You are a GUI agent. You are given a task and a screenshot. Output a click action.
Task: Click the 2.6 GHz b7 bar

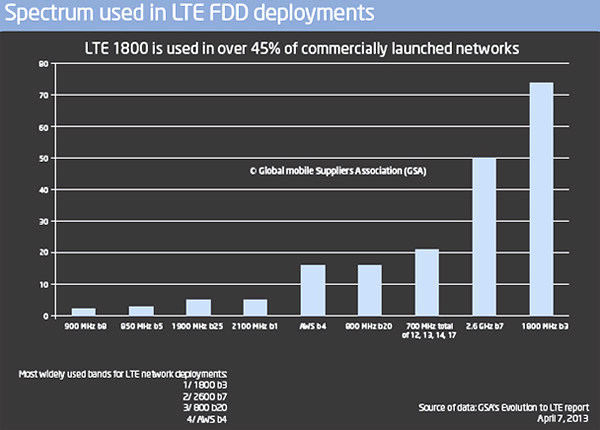point(484,237)
